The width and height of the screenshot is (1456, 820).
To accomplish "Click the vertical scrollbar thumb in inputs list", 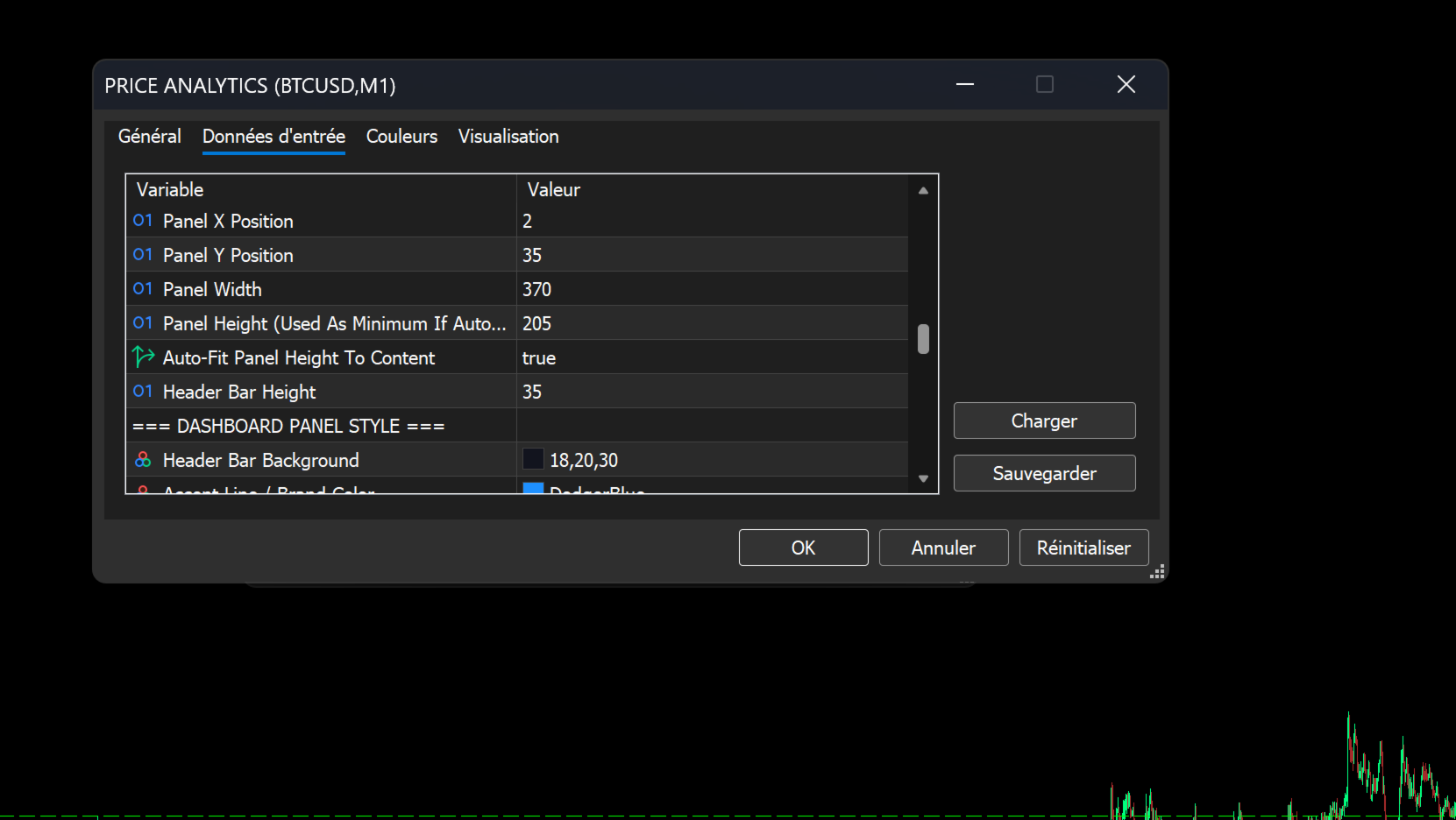I will (923, 339).
